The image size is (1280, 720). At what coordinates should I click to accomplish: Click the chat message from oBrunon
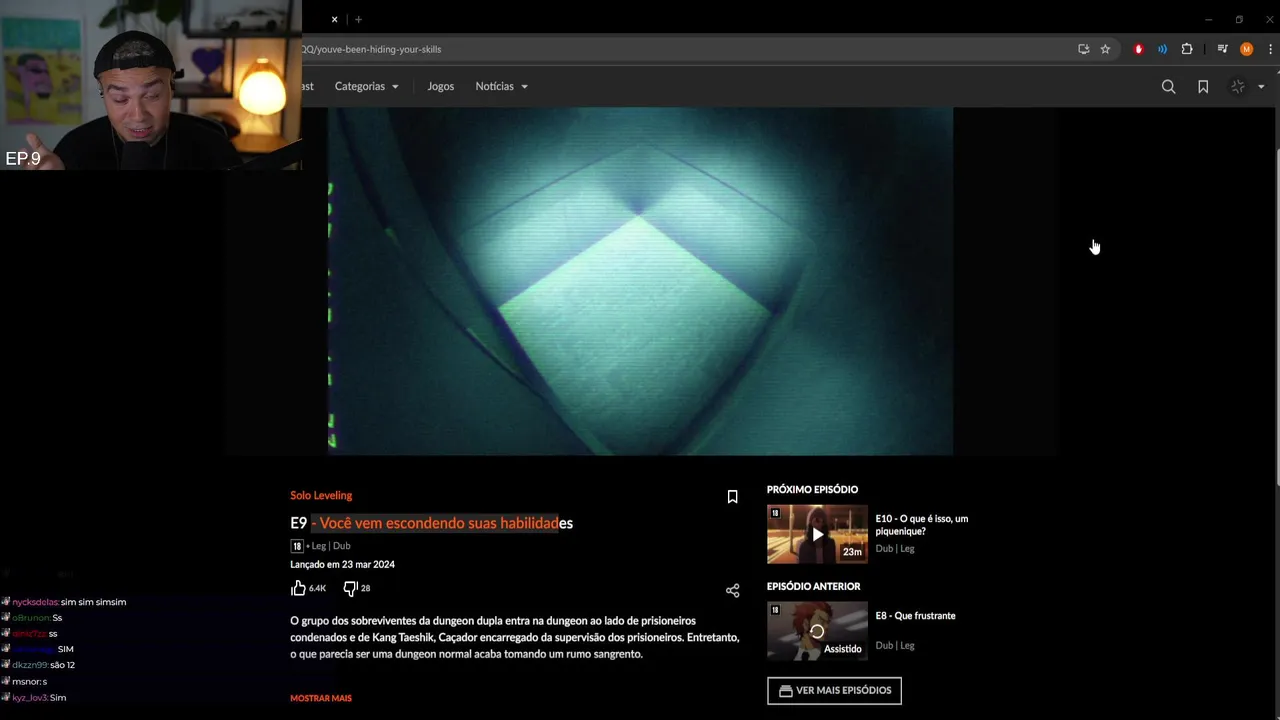coord(32,618)
